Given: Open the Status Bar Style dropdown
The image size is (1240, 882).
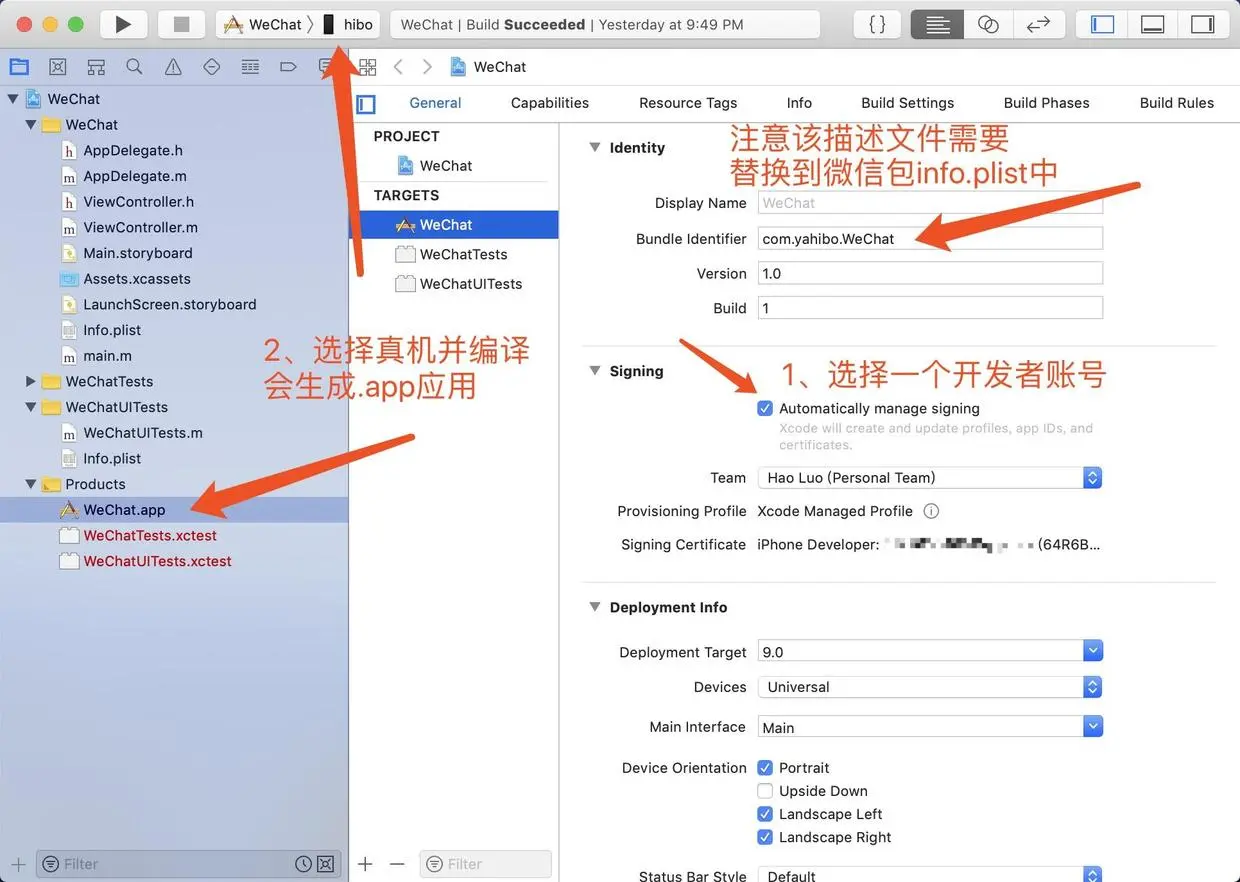Looking at the screenshot, I should point(929,876).
